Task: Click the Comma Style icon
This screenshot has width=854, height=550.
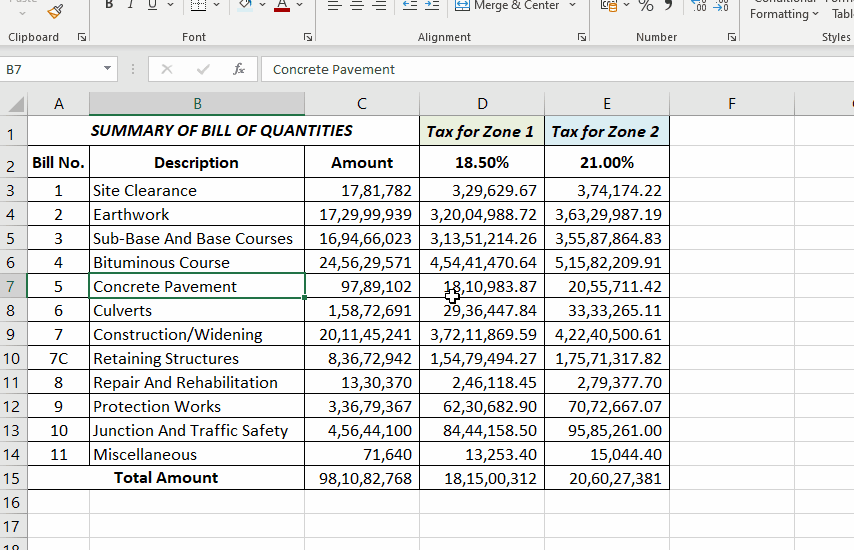Action: [668, 5]
